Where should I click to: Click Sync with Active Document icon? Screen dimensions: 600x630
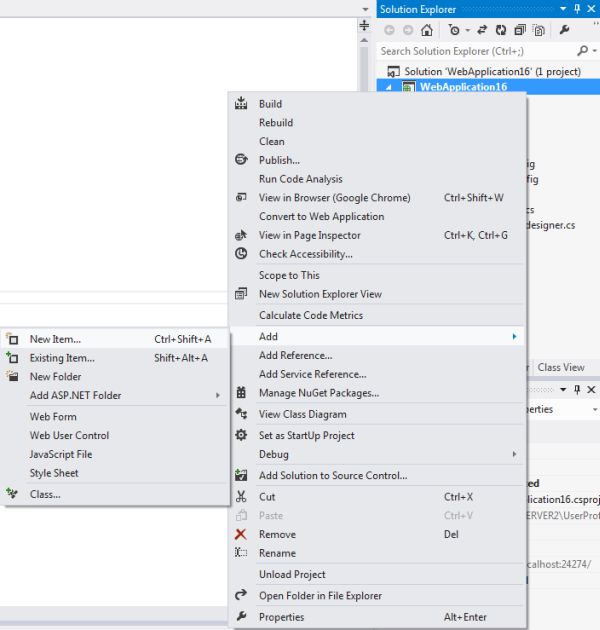[x=482, y=30]
